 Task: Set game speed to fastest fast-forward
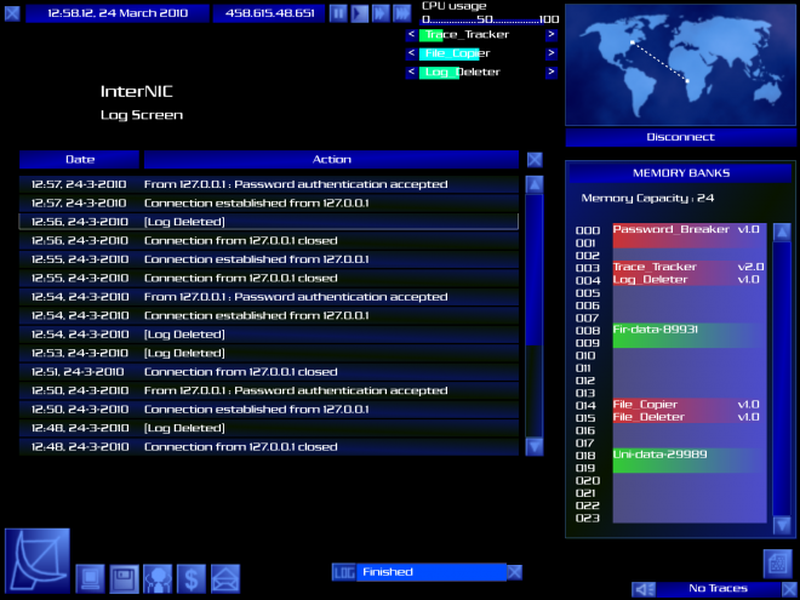[401, 13]
